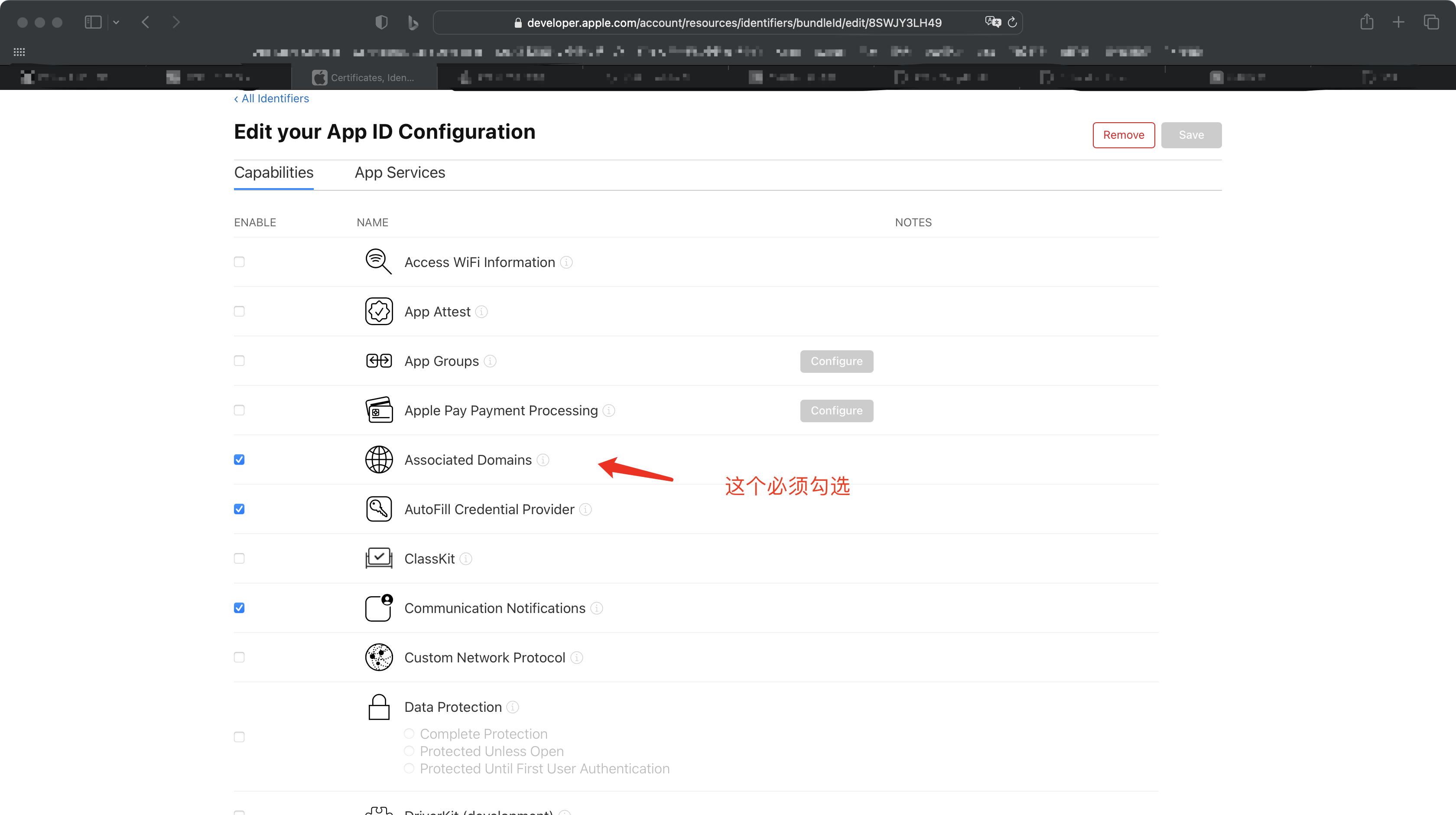Click the privacy shield icon
This screenshot has height=815, width=1456.
(381, 22)
